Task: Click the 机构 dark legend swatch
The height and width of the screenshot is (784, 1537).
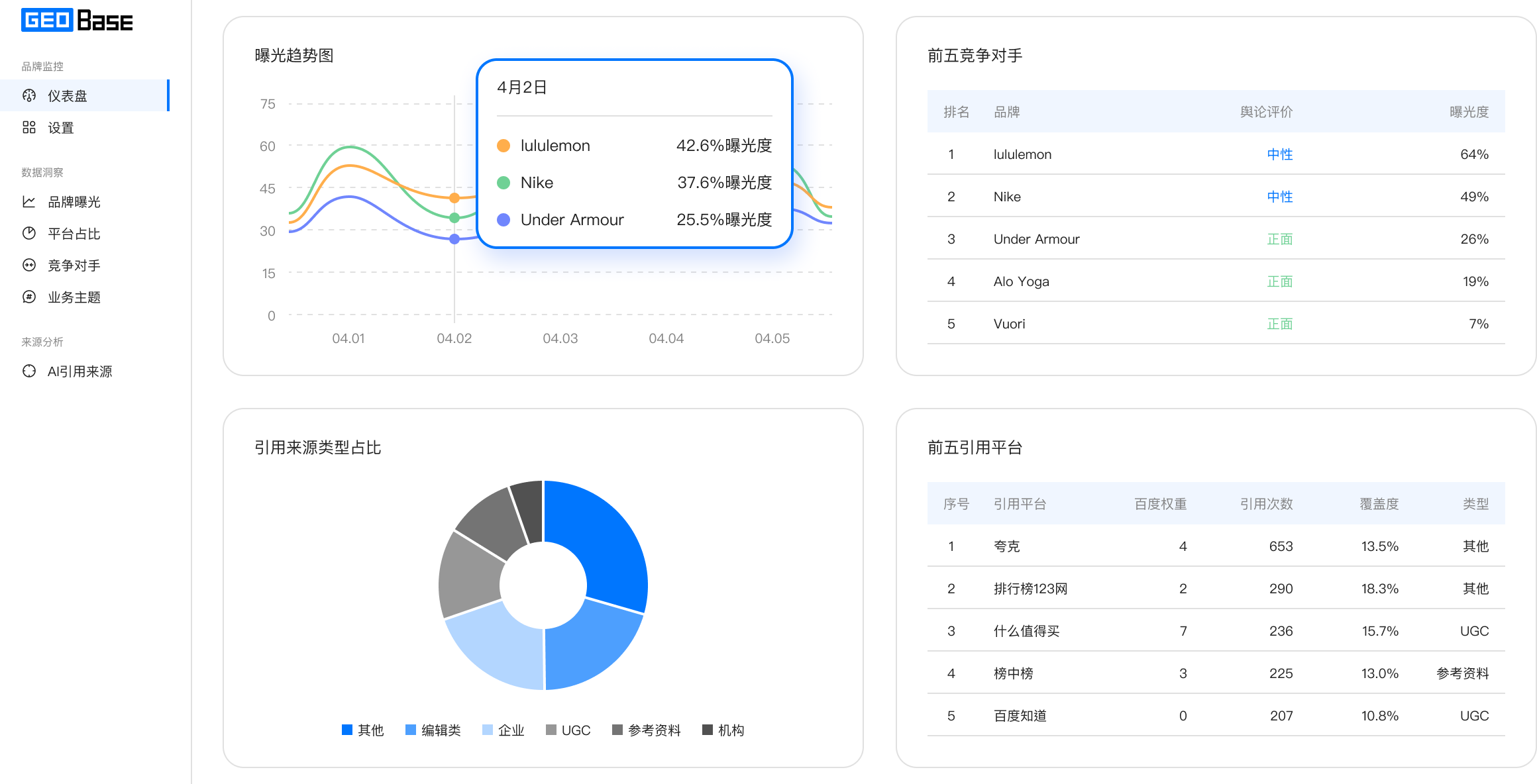Action: pos(708,730)
